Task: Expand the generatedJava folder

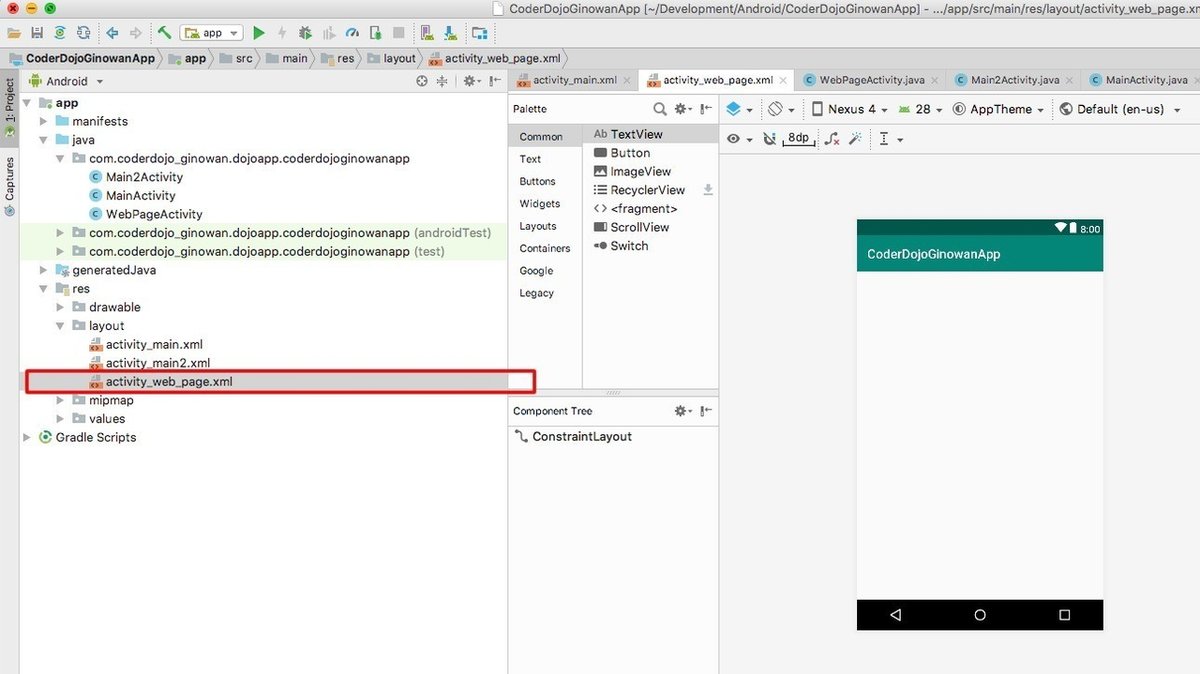Action: click(x=43, y=270)
